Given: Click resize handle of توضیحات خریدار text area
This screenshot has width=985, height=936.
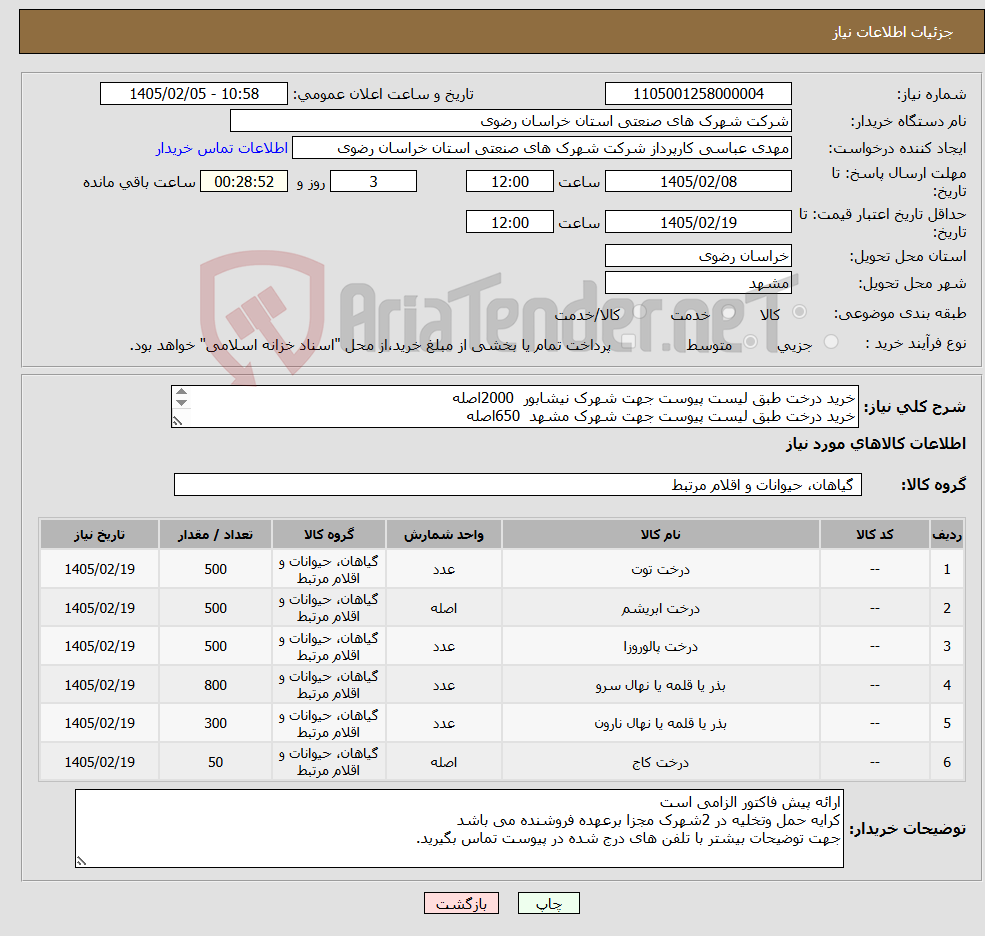Looking at the screenshot, I should tap(81, 862).
